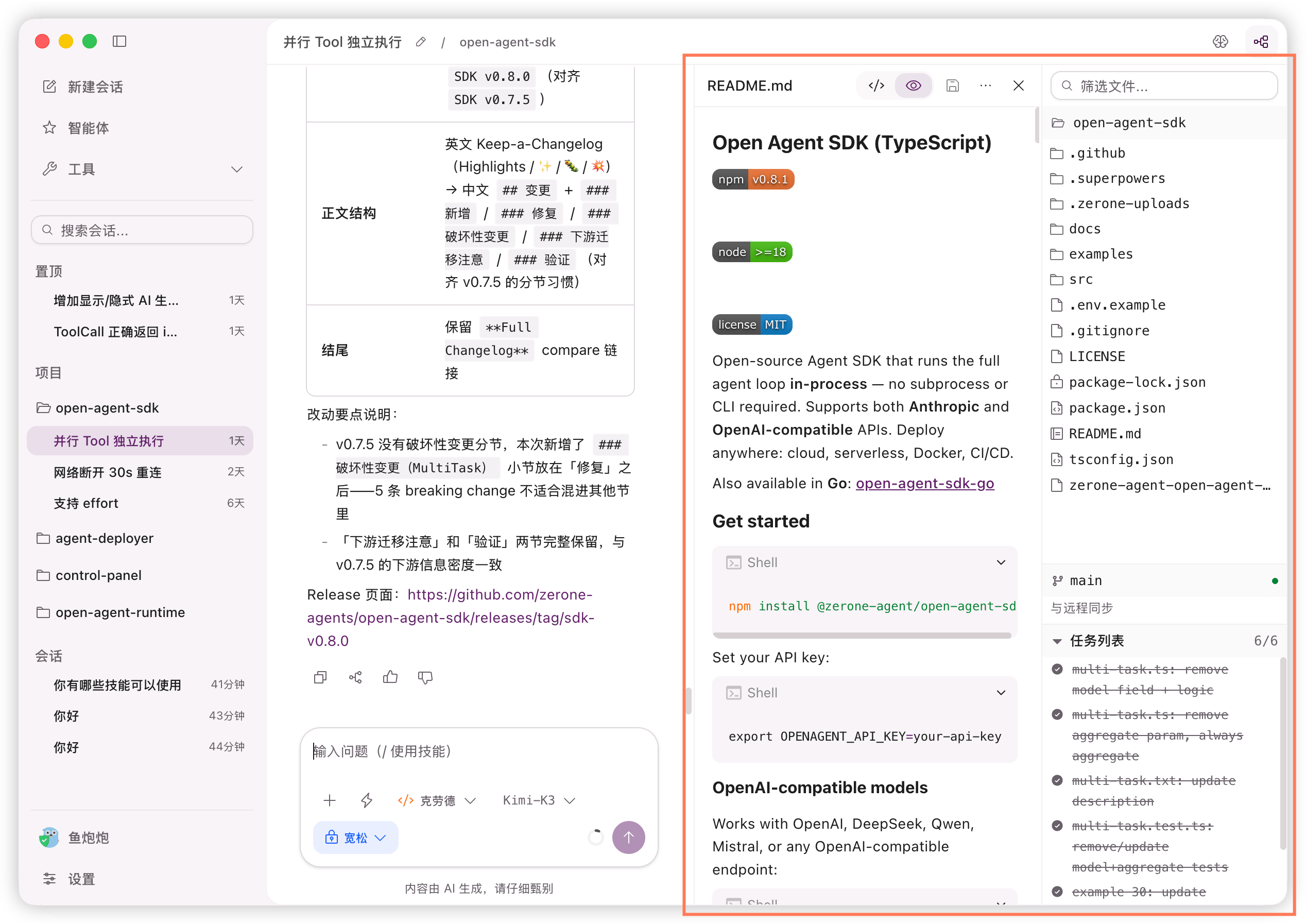This screenshot has height=924, width=1306.
Task: Click the open-agent-sdk root folder in tree
Action: [x=1119, y=123]
